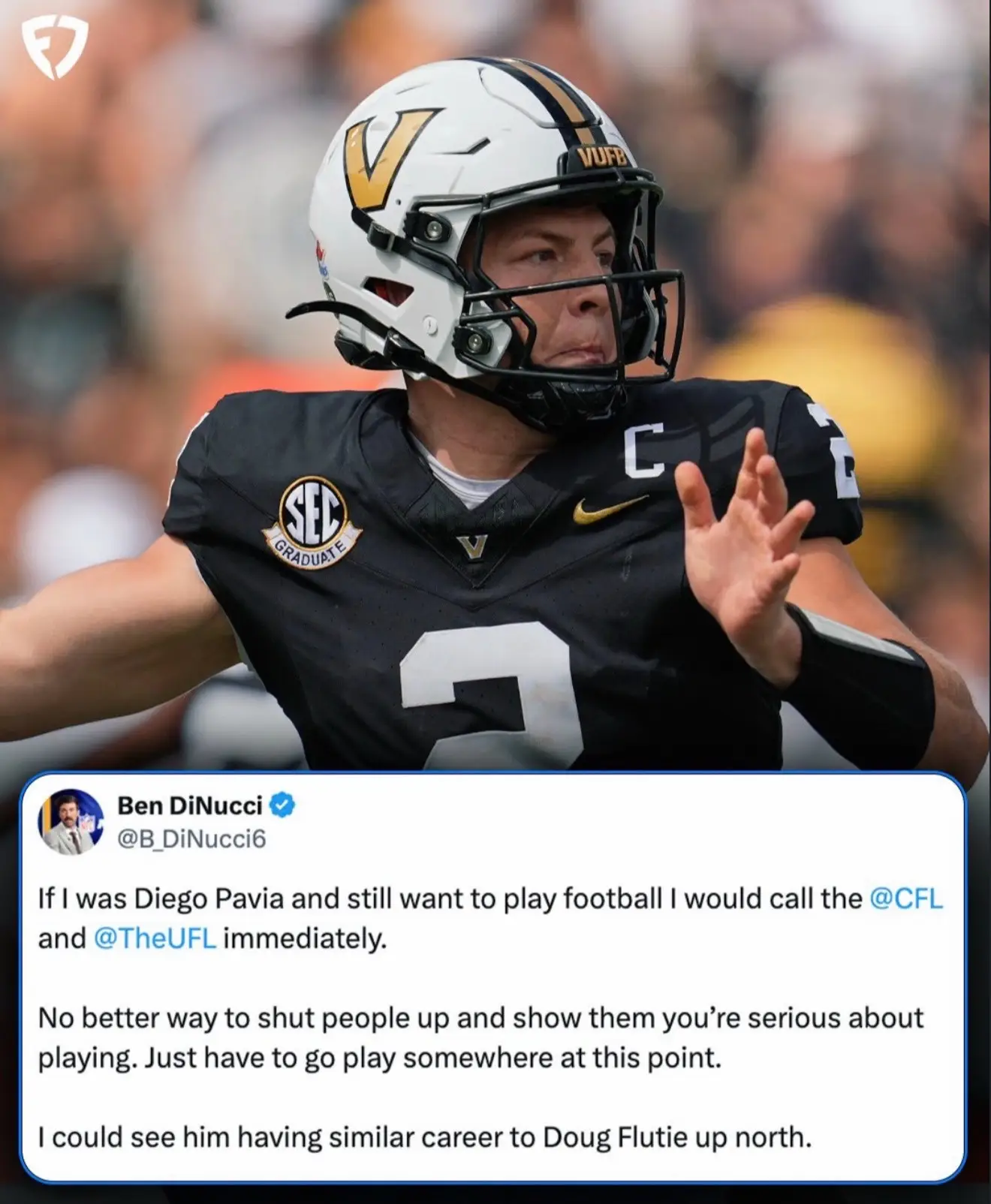Click the large jersey number 2
Viewport: 991px width, 1204px height.
(x=490, y=697)
